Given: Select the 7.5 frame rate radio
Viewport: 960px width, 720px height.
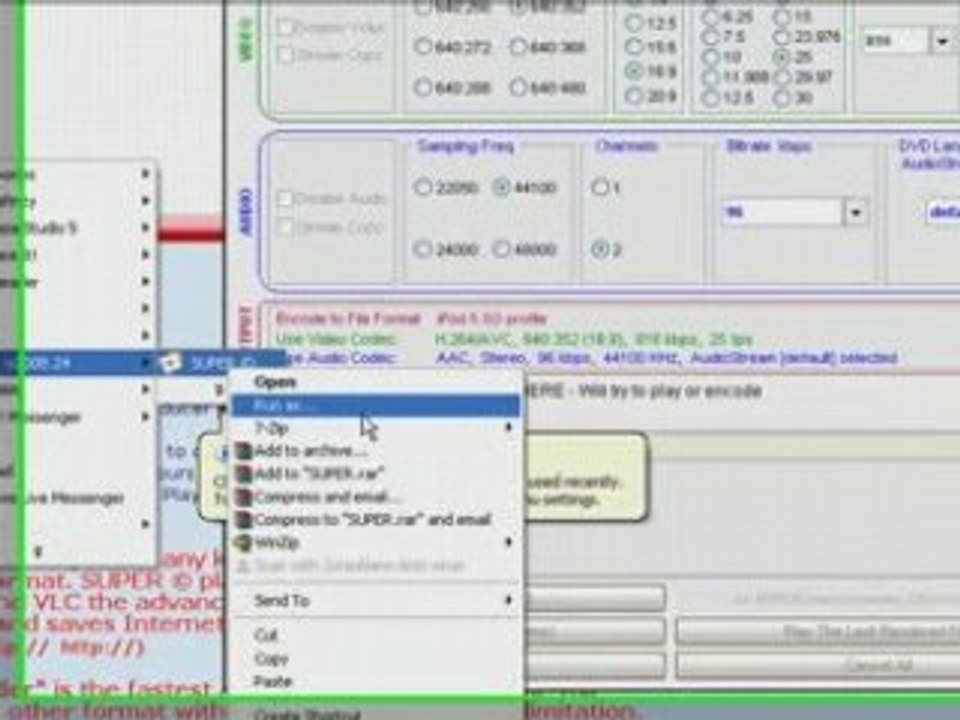Looking at the screenshot, I should pyautogui.click(x=710, y=37).
